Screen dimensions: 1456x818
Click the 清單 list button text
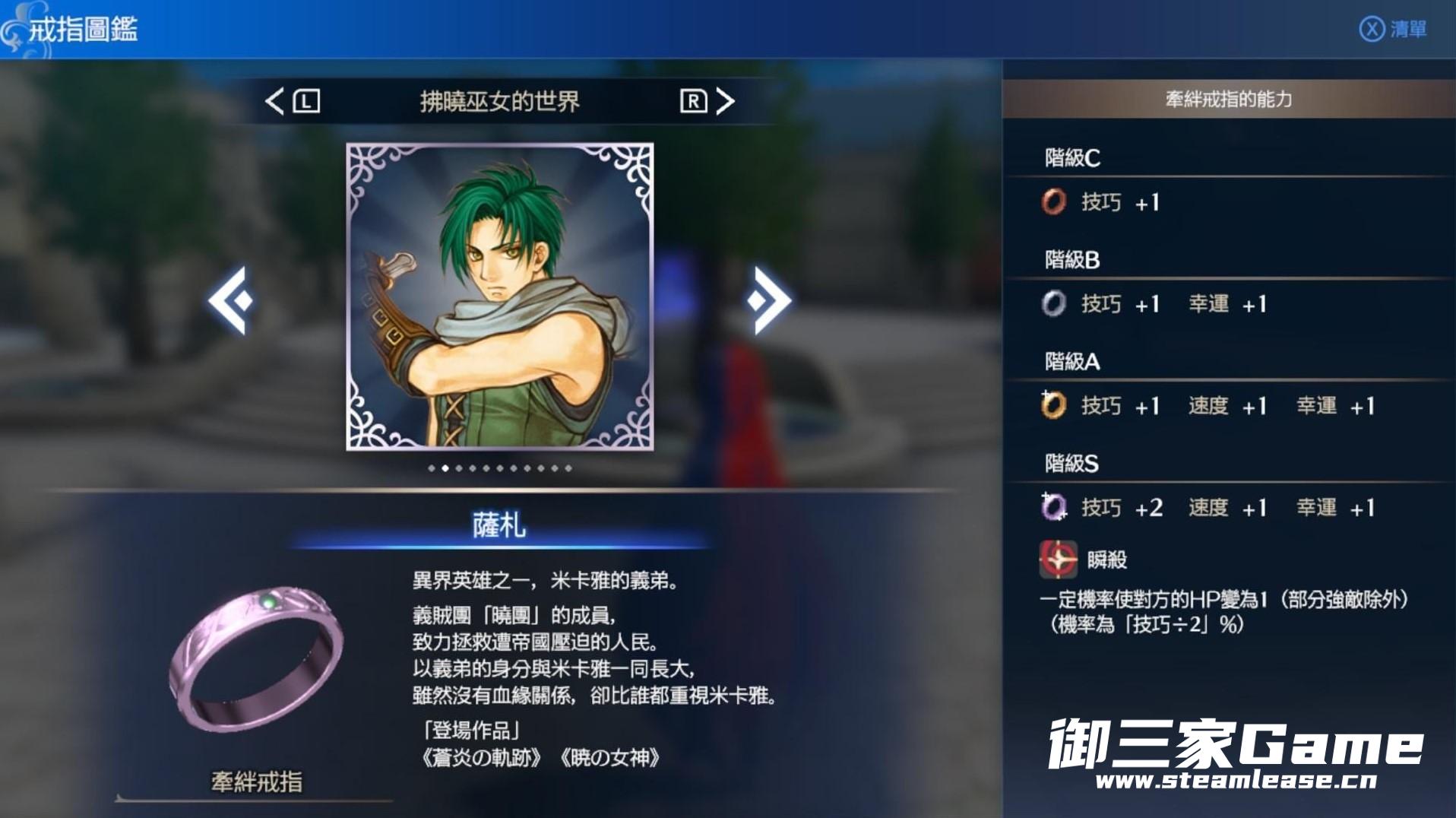1408,30
